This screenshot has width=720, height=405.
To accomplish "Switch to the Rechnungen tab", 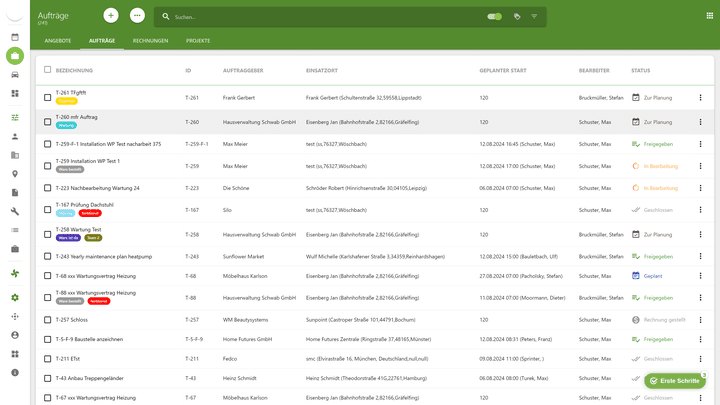I will pyautogui.click(x=150, y=41).
